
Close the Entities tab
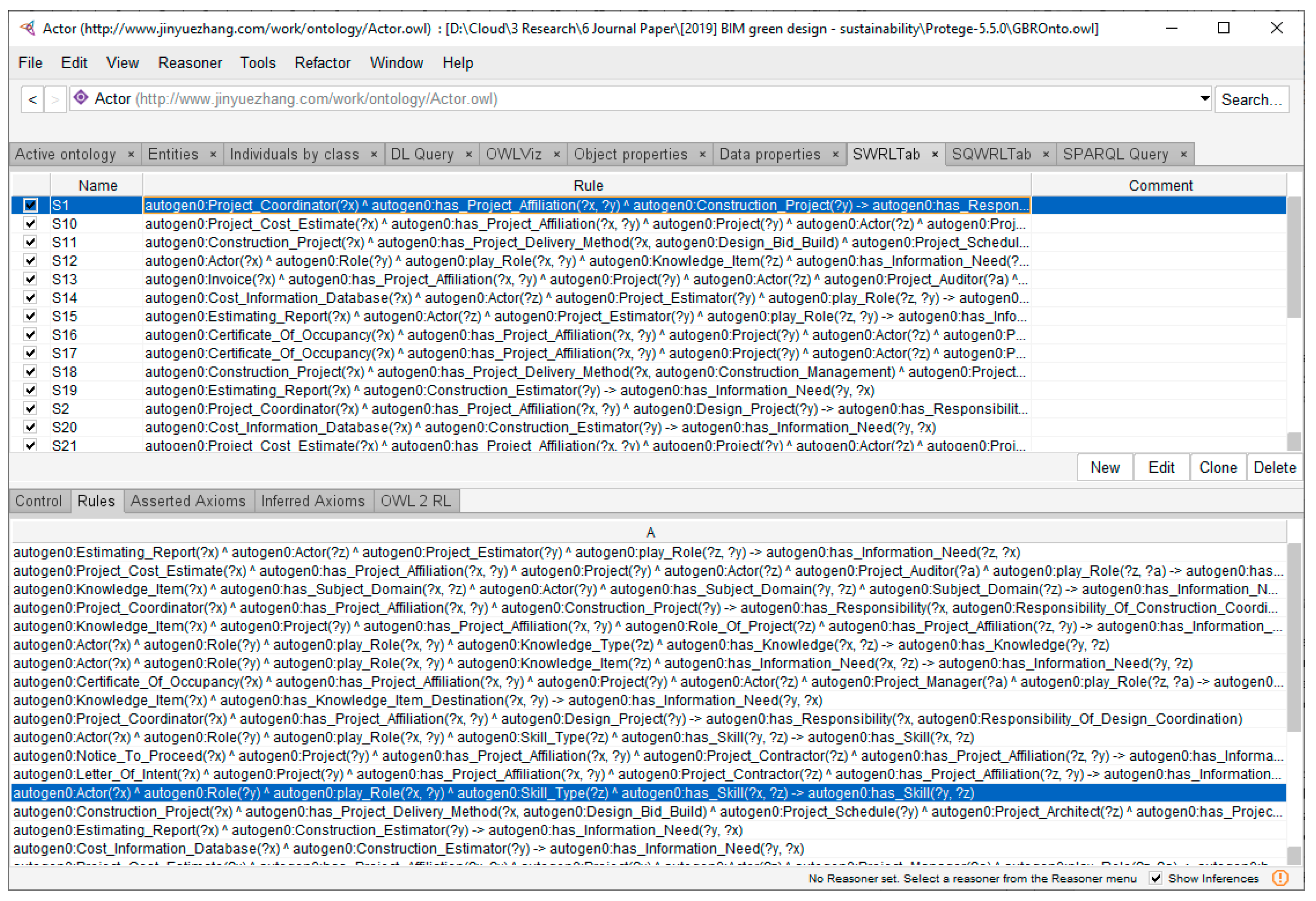click(x=213, y=154)
